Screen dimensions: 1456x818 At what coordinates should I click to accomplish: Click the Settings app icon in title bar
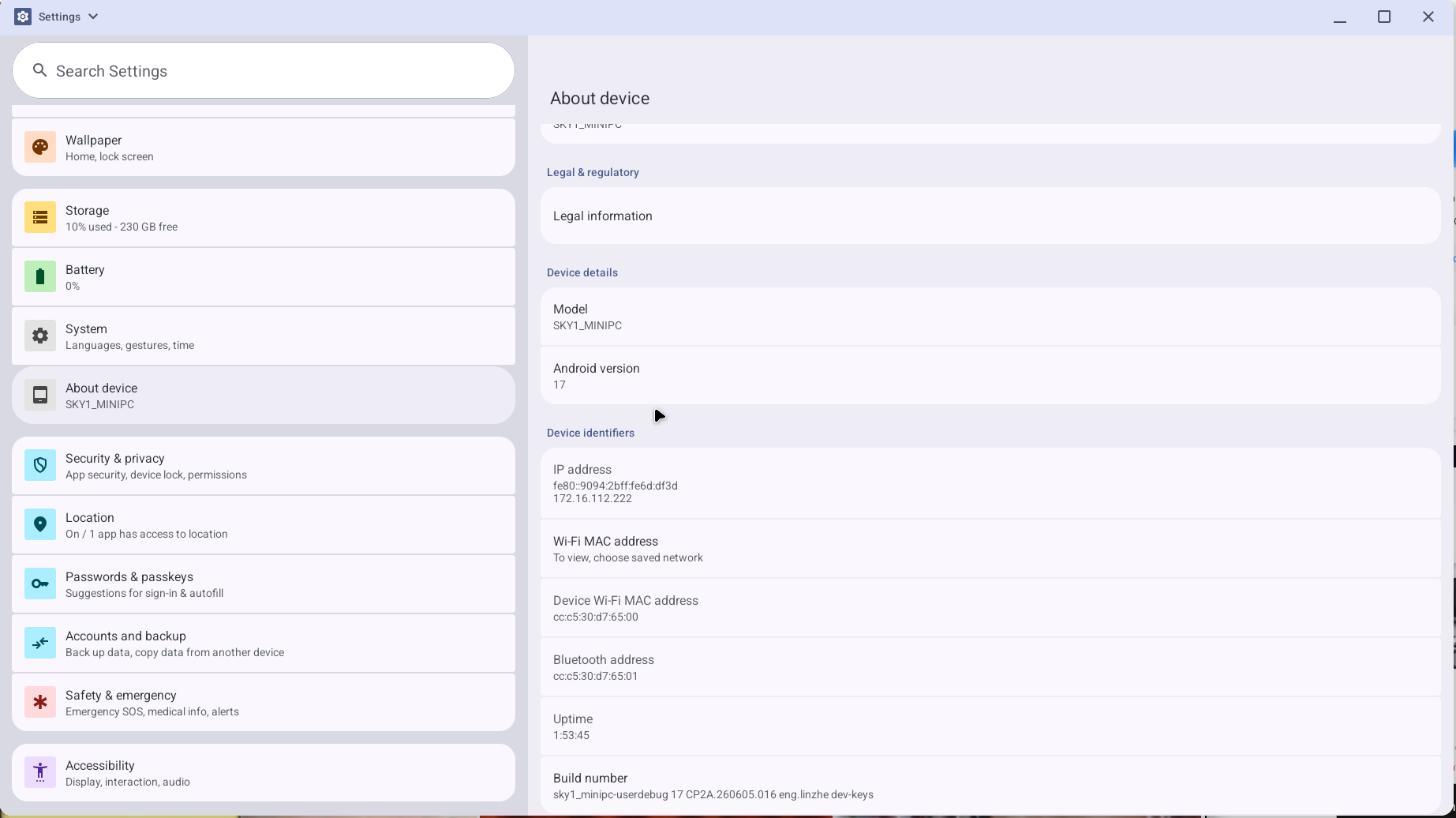23,17
